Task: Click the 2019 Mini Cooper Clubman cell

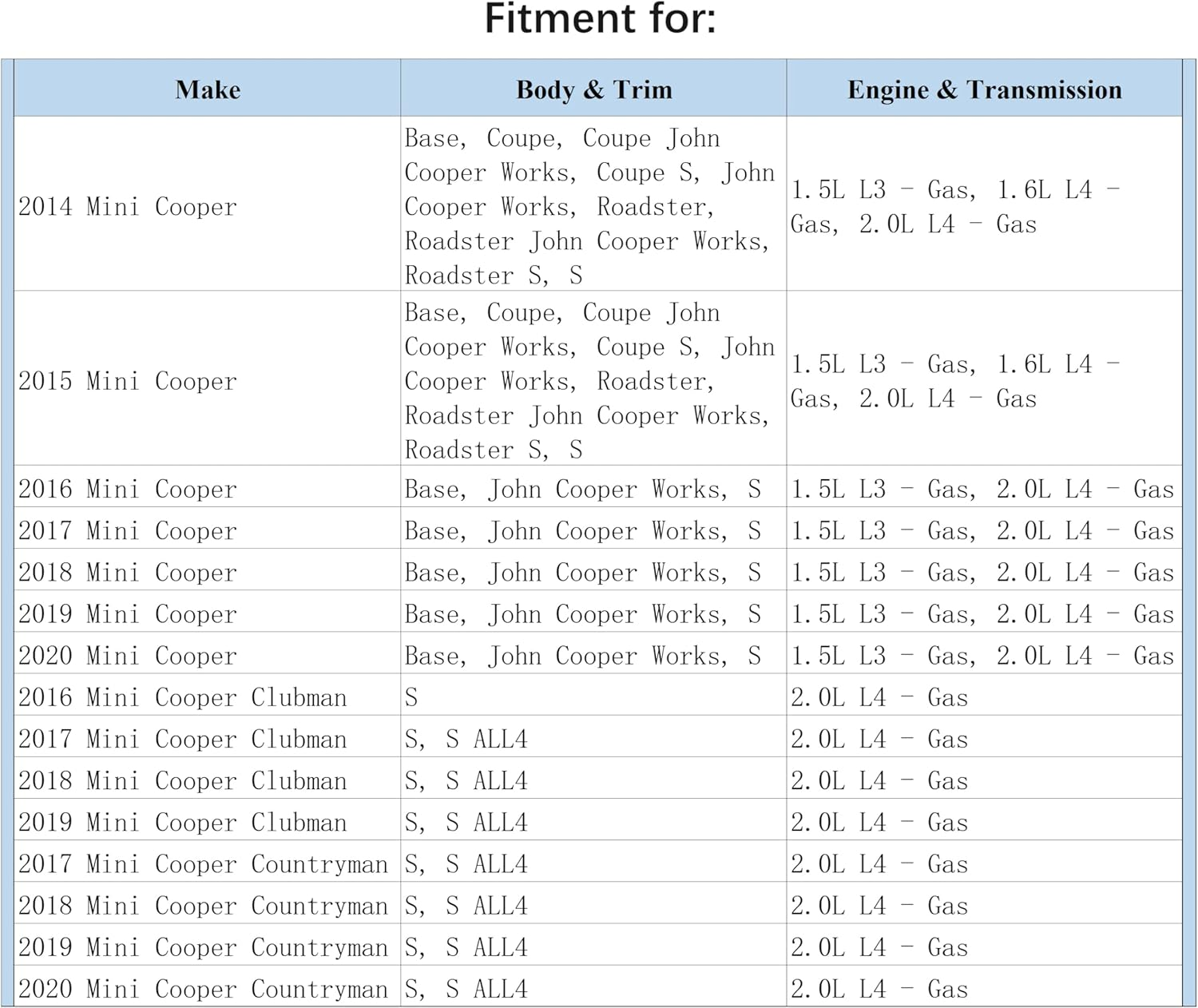Action: (x=183, y=822)
